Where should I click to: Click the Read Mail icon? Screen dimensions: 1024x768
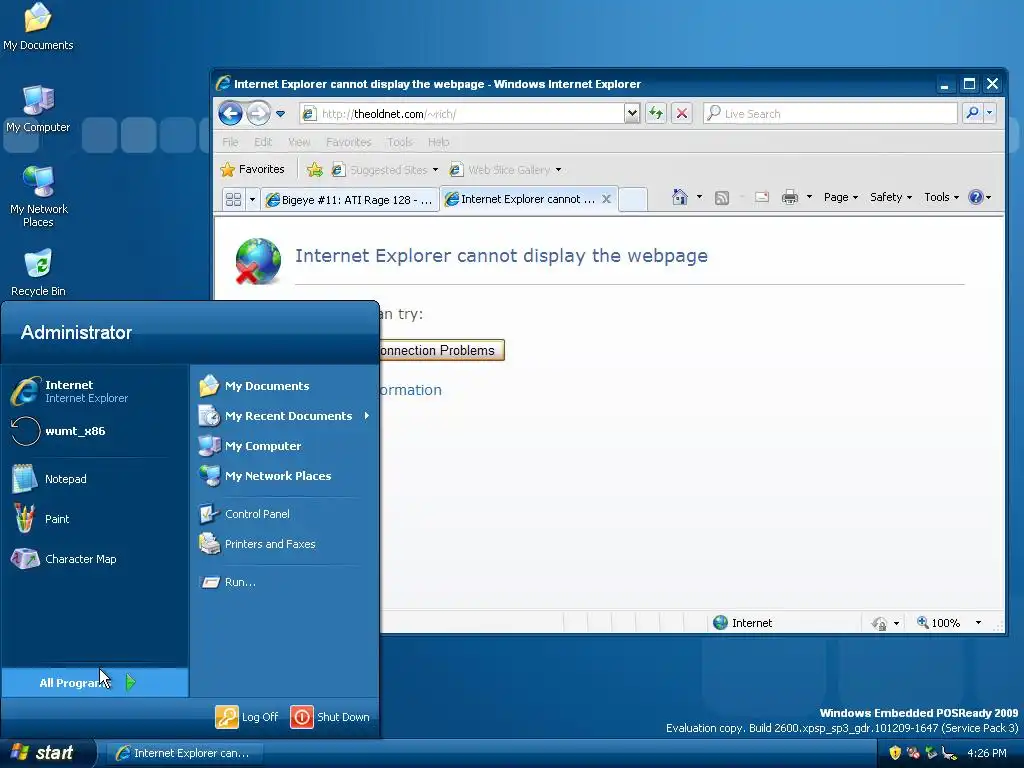761,197
